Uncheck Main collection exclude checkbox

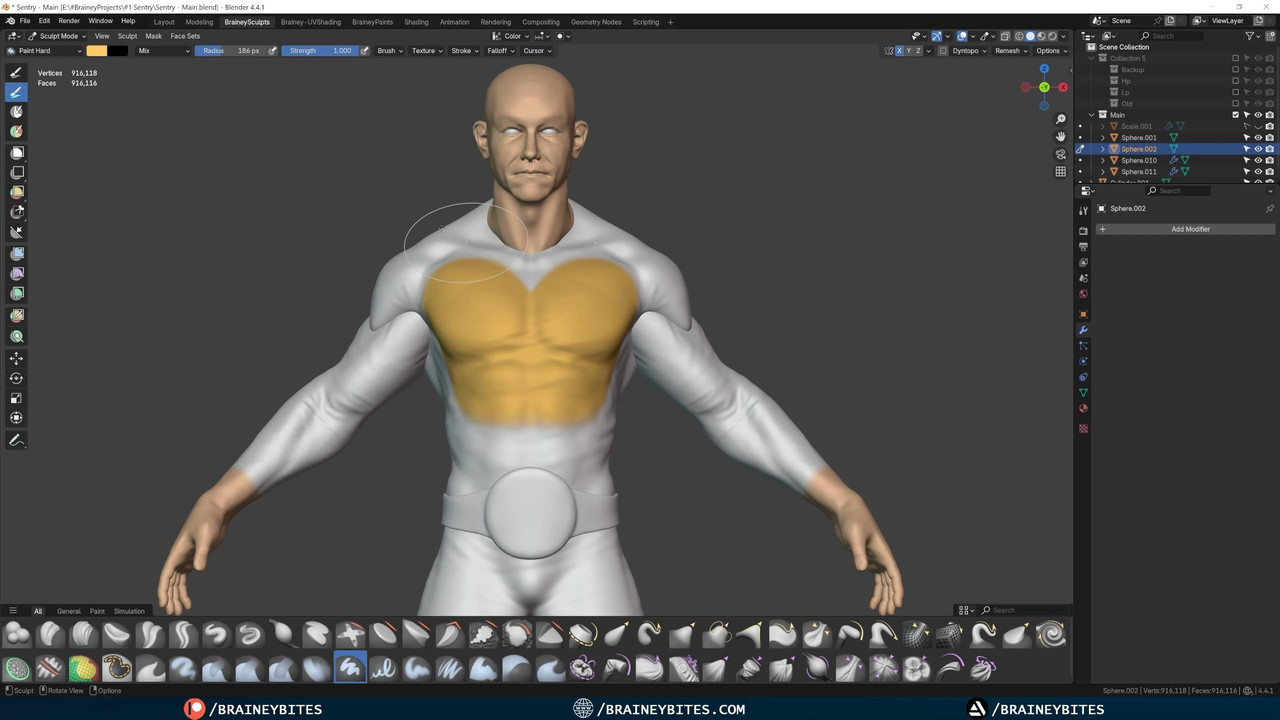tap(1235, 115)
